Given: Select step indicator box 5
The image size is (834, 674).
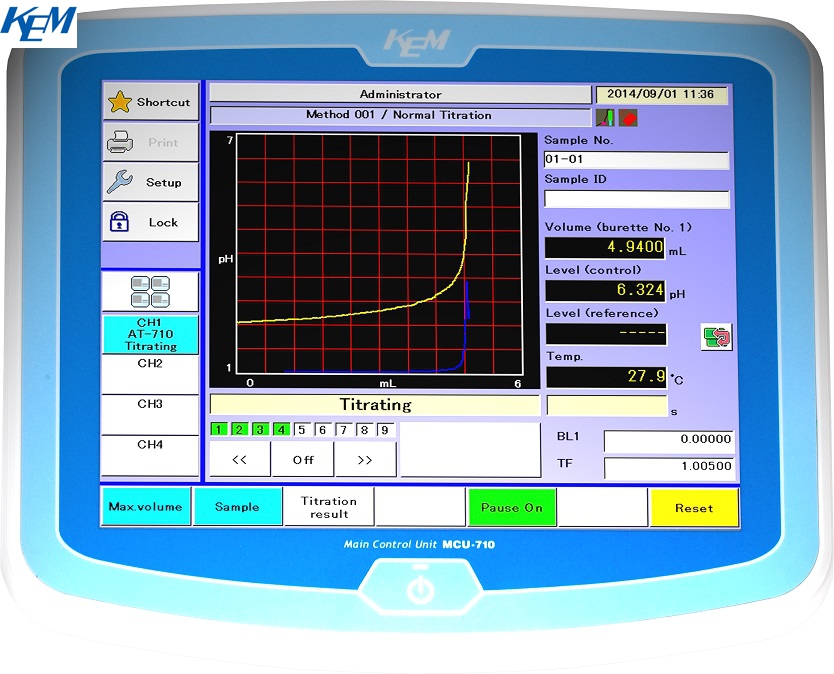Looking at the screenshot, I should [301, 430].
